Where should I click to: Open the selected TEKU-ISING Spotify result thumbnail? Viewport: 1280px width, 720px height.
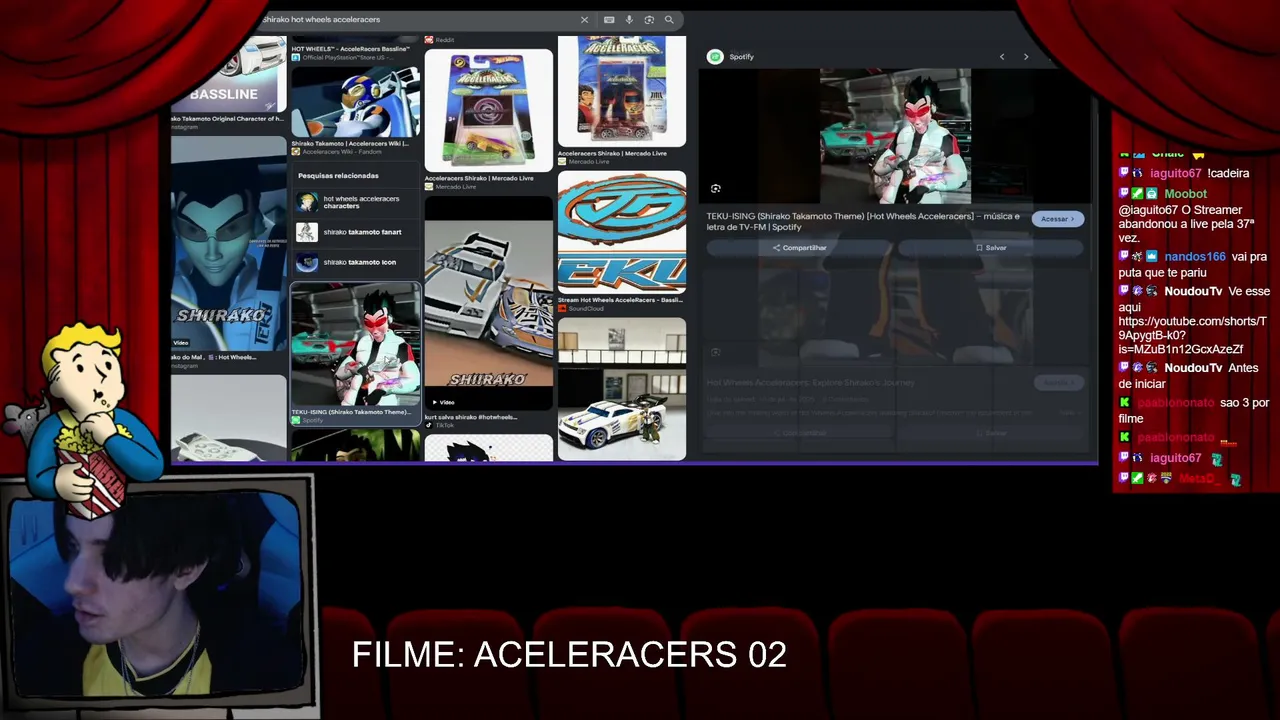[x=355, y=346]
